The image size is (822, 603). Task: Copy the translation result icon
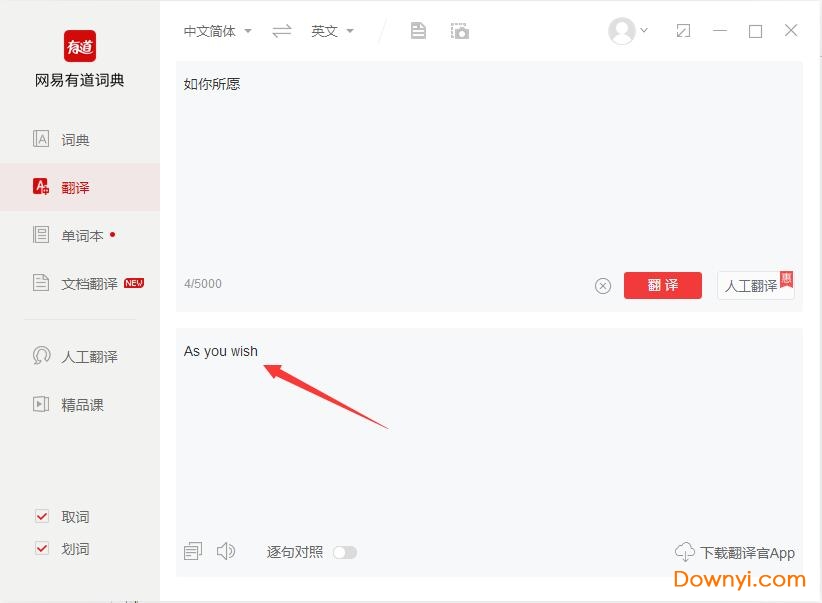(x=193, y=551)
